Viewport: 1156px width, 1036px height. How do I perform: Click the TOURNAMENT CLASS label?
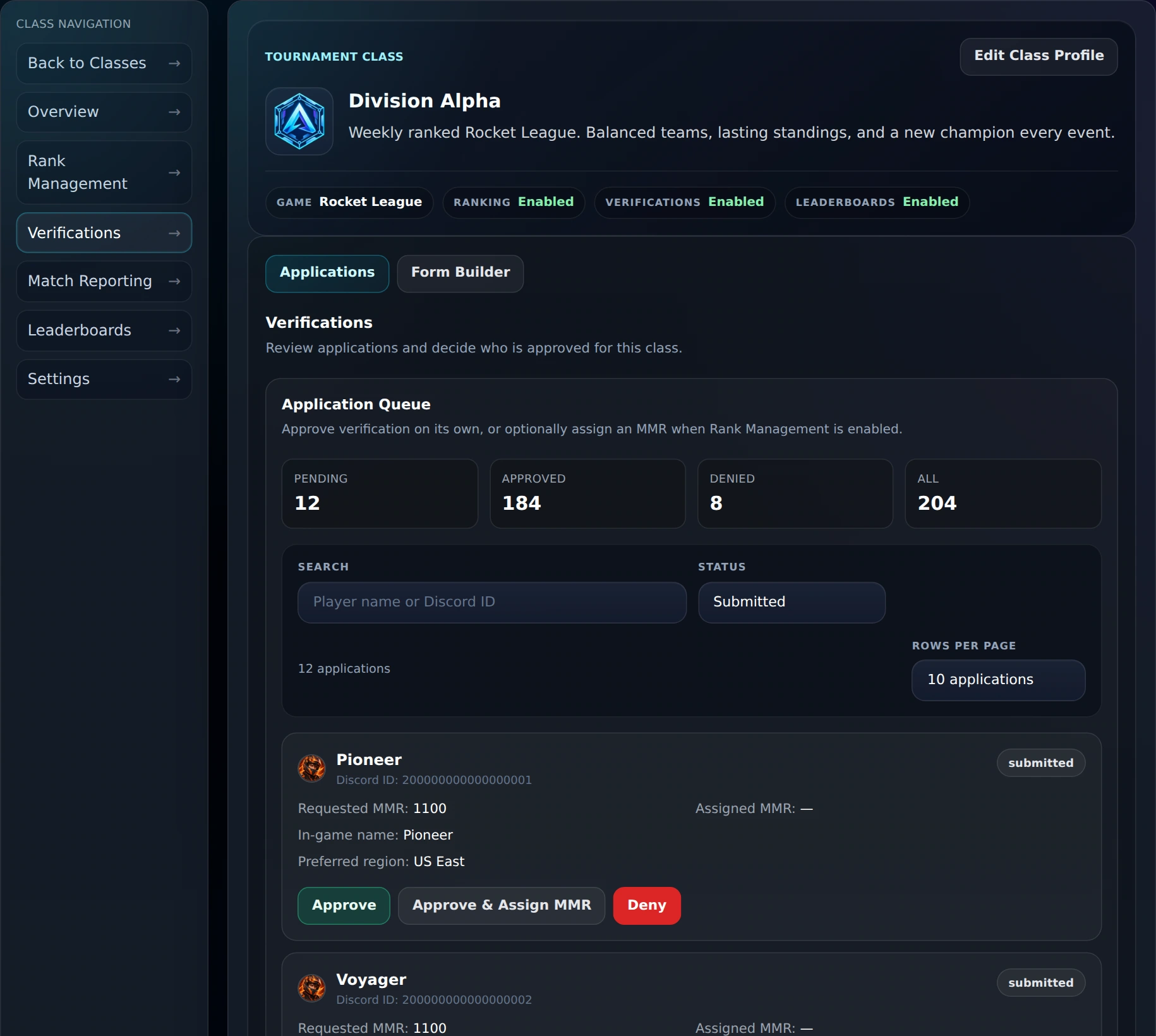[x=334, y=57]
